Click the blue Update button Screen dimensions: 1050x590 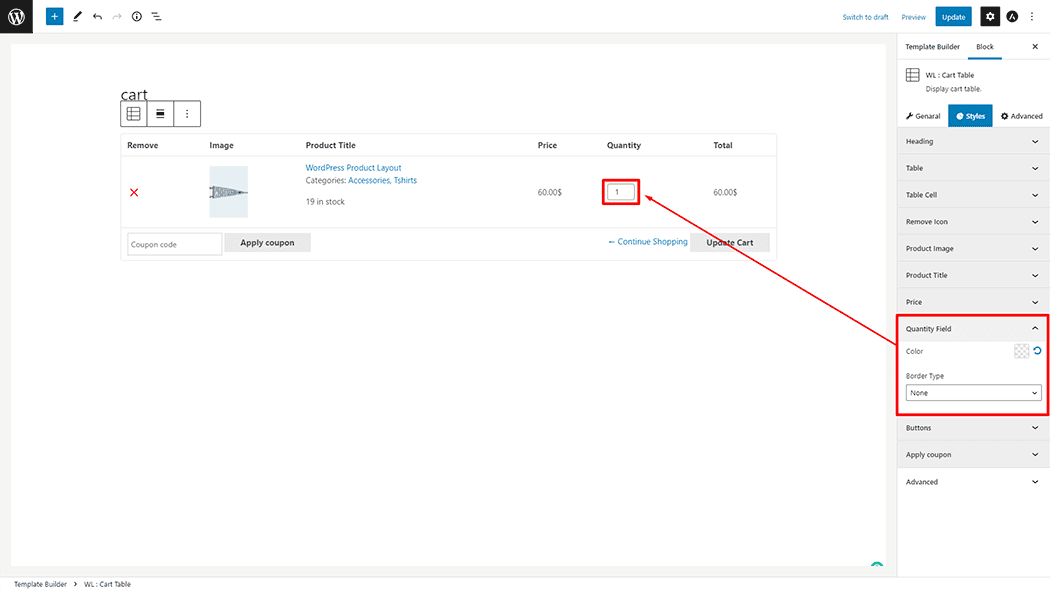[x=953, y=17]
